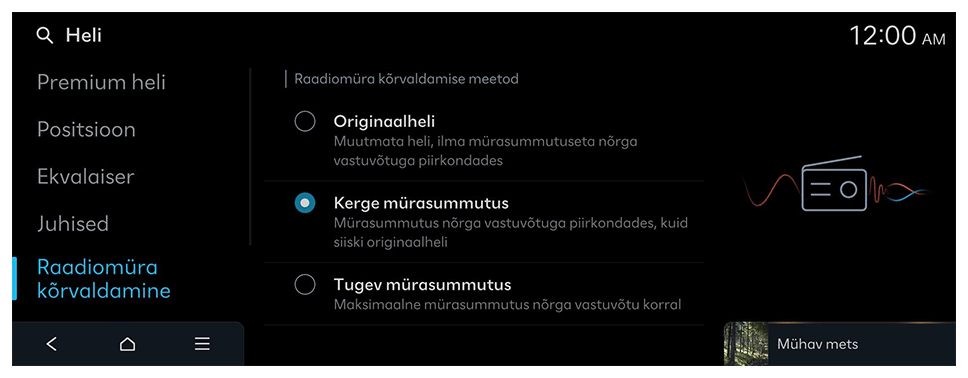The width and height of the screenshot is (968, 378).
Task: Open the Premium heli menu item
Action: point(101,82)
